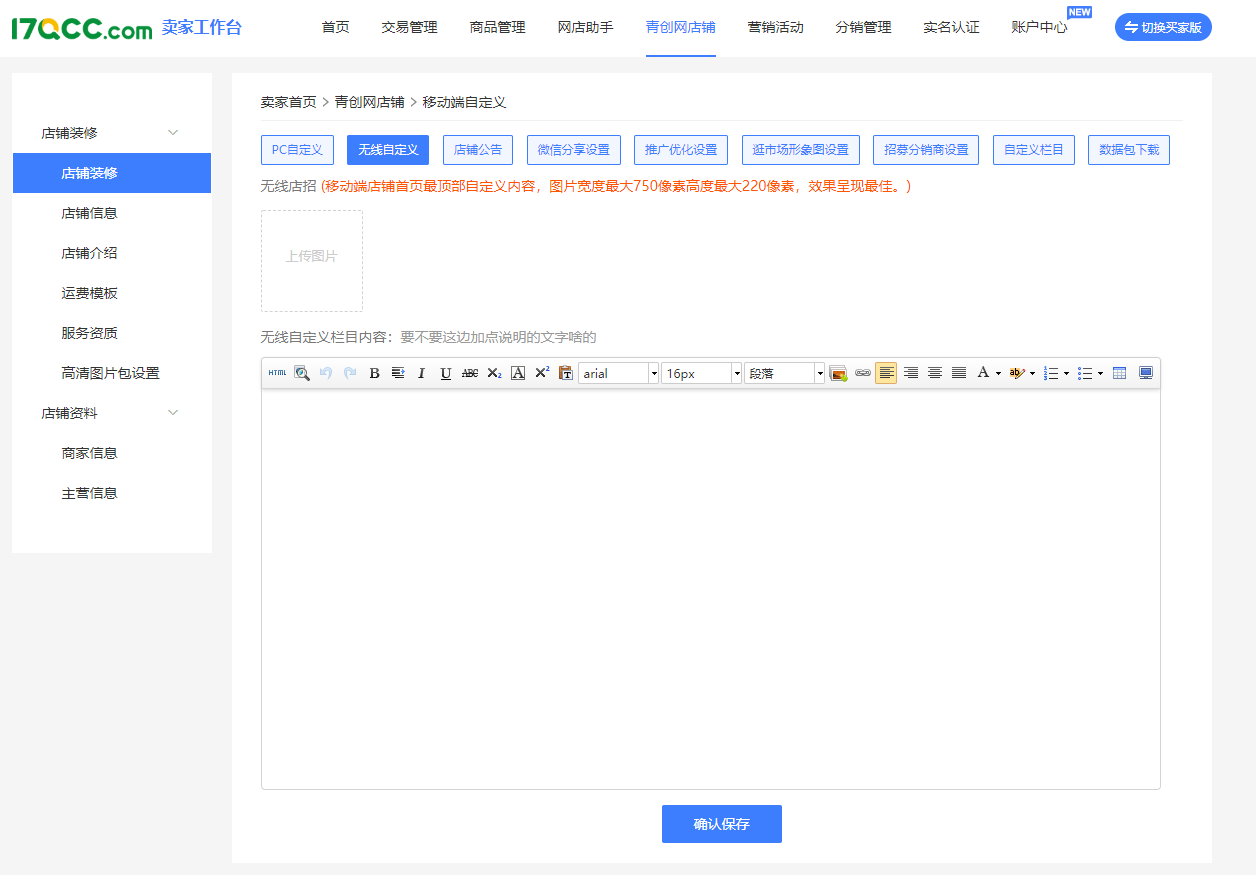Toggle subscript formatting
1256x875 pixels.
[494, 373]
